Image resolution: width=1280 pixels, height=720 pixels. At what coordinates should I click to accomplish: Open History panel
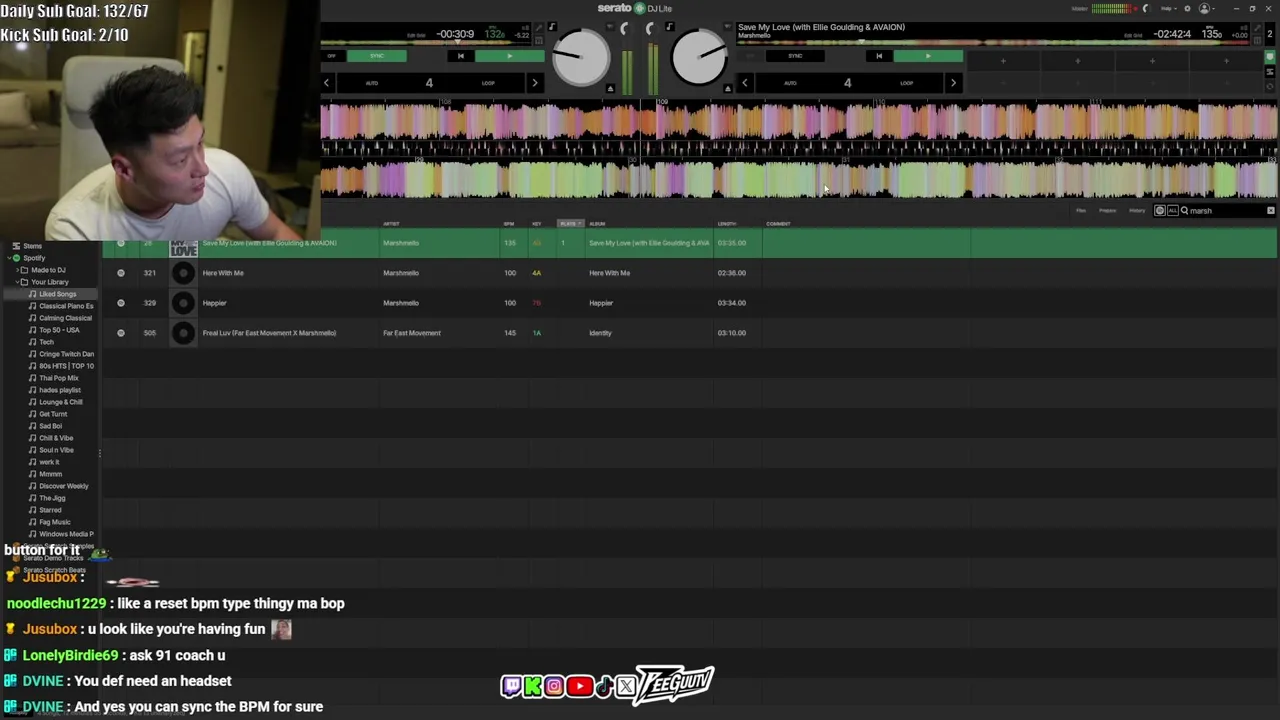(1137, 211)
